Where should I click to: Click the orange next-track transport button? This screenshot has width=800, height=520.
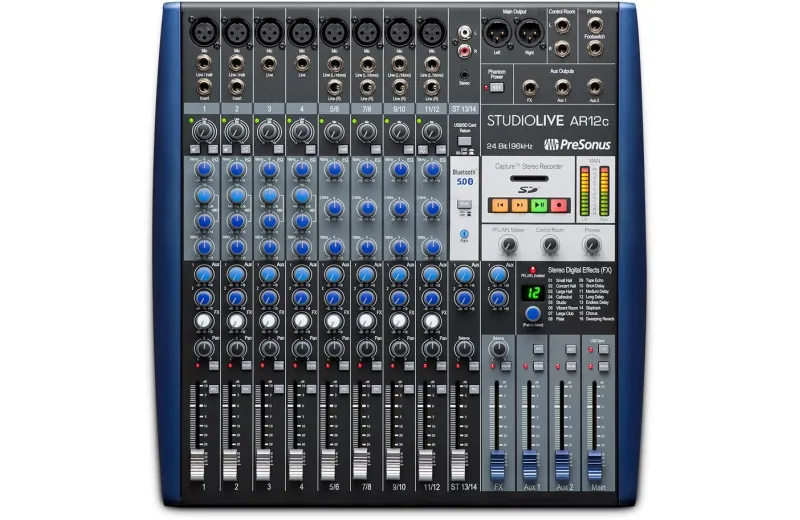click(519, 205)
